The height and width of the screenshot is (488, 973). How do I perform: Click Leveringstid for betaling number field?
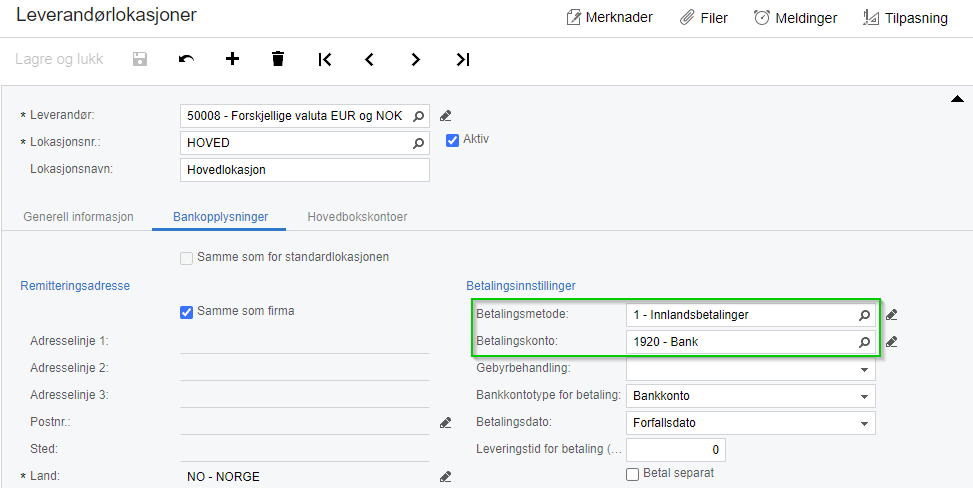(x=676, y=450)
